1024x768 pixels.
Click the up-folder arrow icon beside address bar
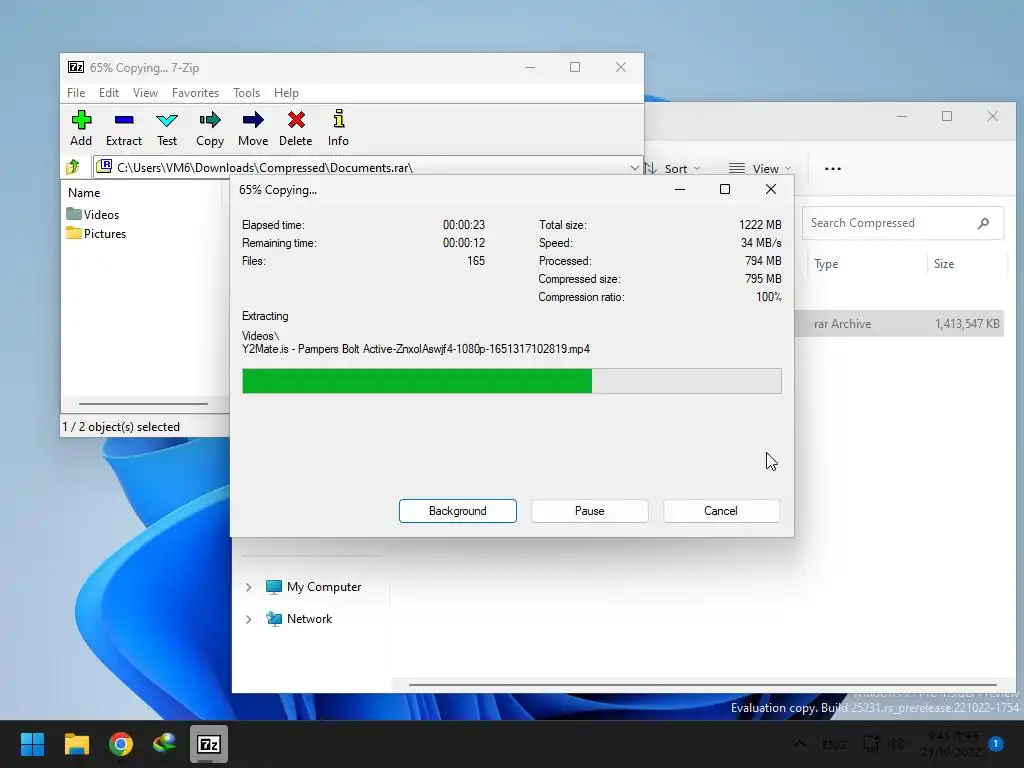coord(73,167)
